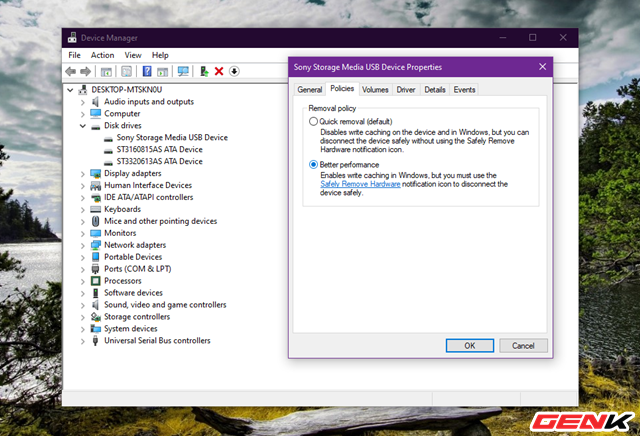Image resolution: width=640 pixels, height=436 pixels.
Task: Click Scan for hardware changes monitor icon
Action: tap(183, 72)
